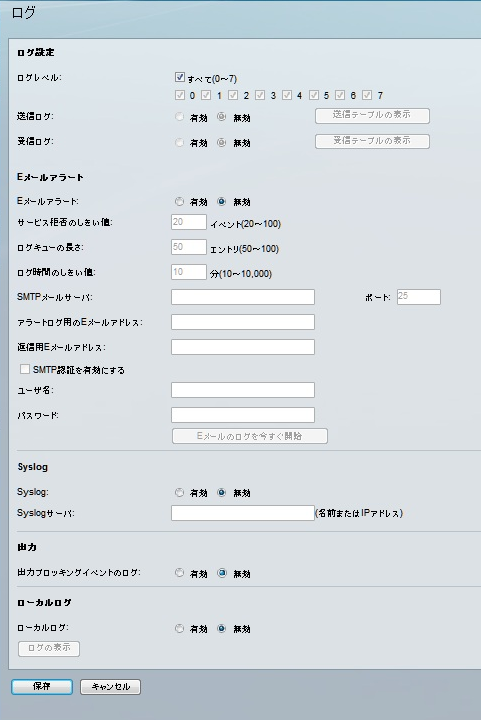
Task: Select 有効 for 送信ログ
Action: pyautogui.click(x=179, y=117)
